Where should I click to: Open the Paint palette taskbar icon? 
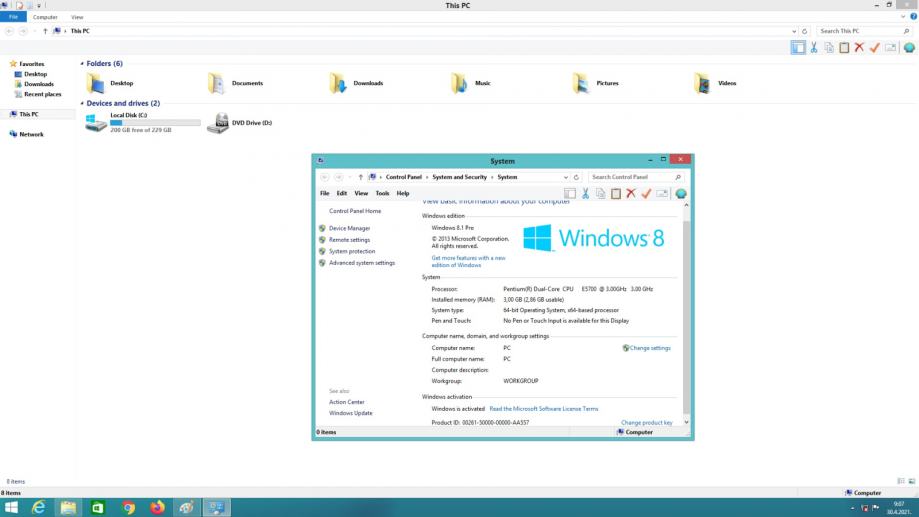(x=186, y=507)
